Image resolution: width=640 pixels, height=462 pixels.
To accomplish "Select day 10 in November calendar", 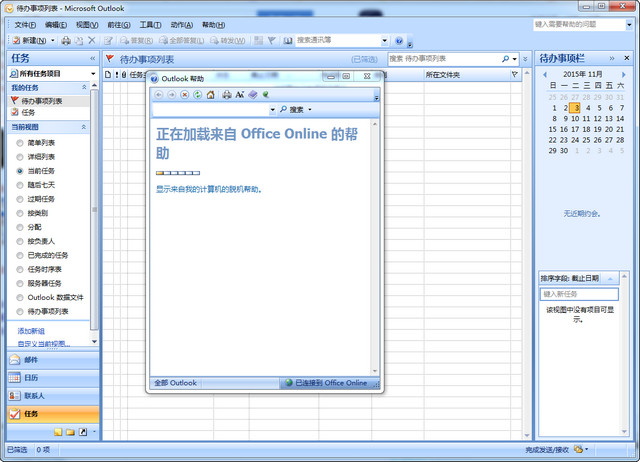I will point(575,118).
